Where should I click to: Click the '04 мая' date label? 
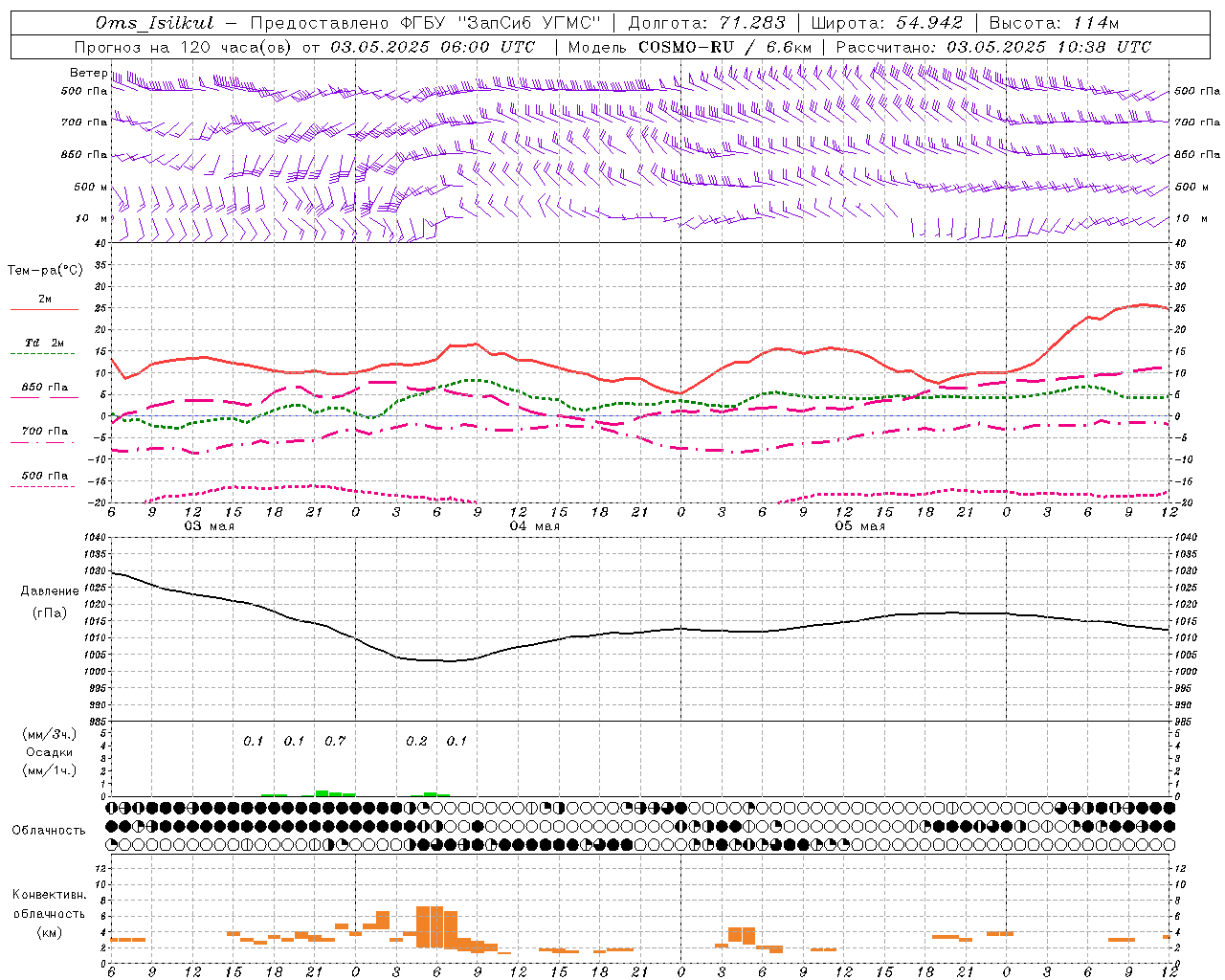tap(535, 526)
